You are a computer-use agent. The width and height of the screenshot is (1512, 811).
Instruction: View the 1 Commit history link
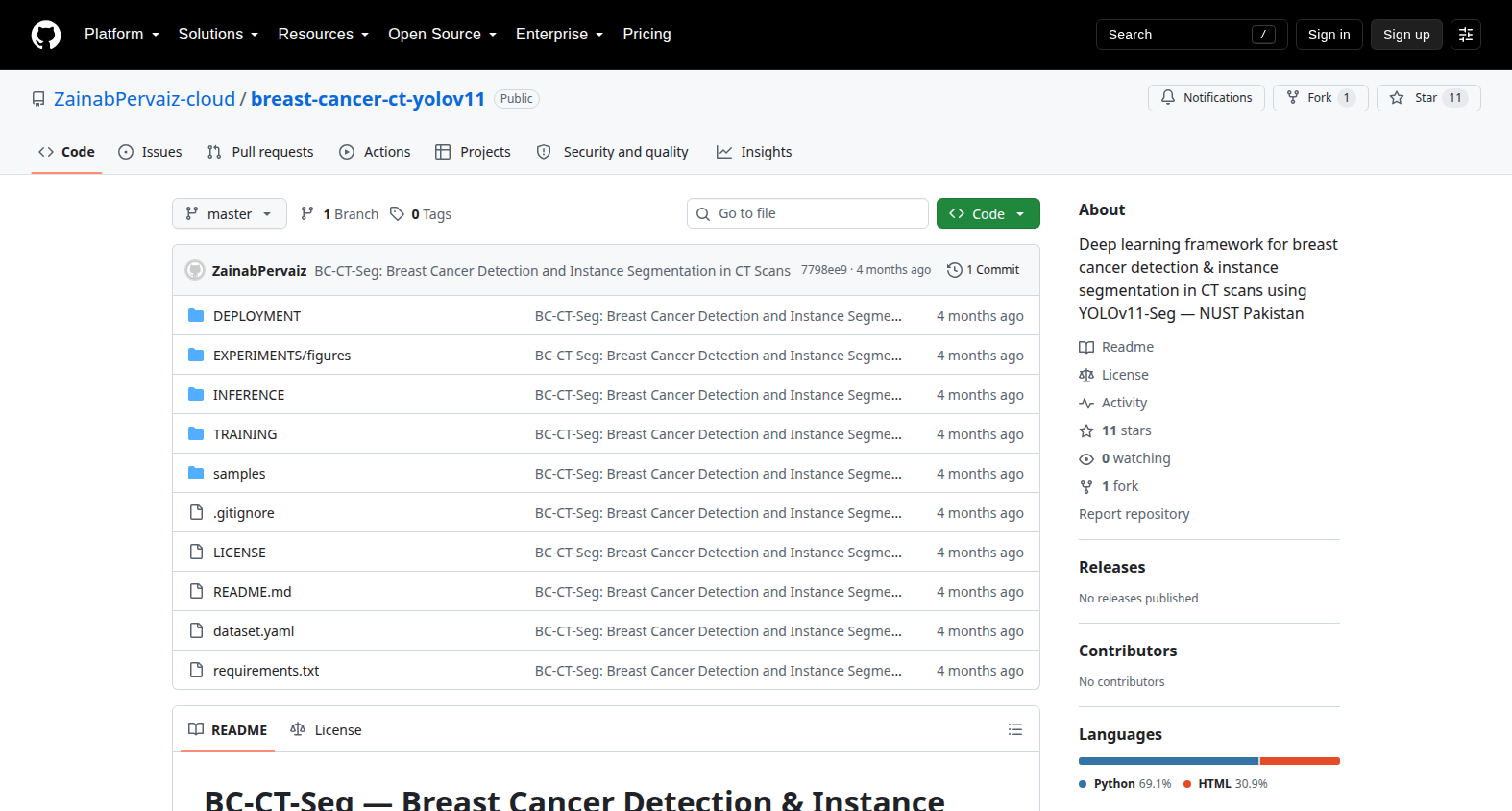tap(983, 270)
